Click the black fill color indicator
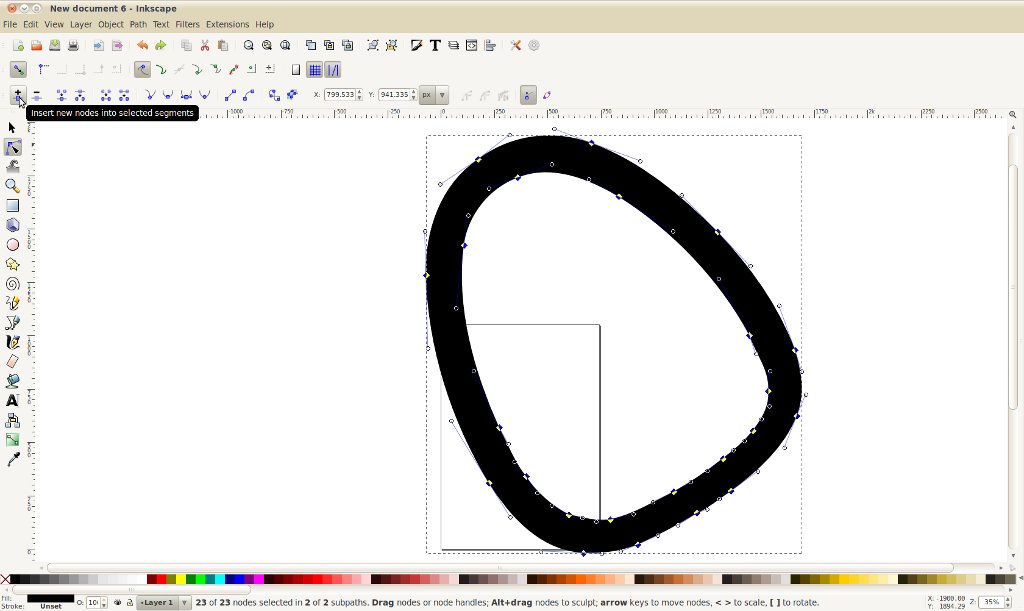The width and height of the screenshot is (1024, 611). tap(50, 598)
